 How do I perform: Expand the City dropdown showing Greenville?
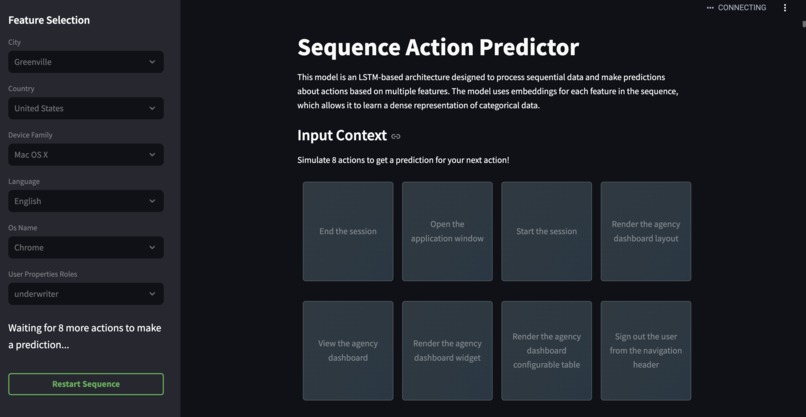pyautogui.click(x=86, y=62)
